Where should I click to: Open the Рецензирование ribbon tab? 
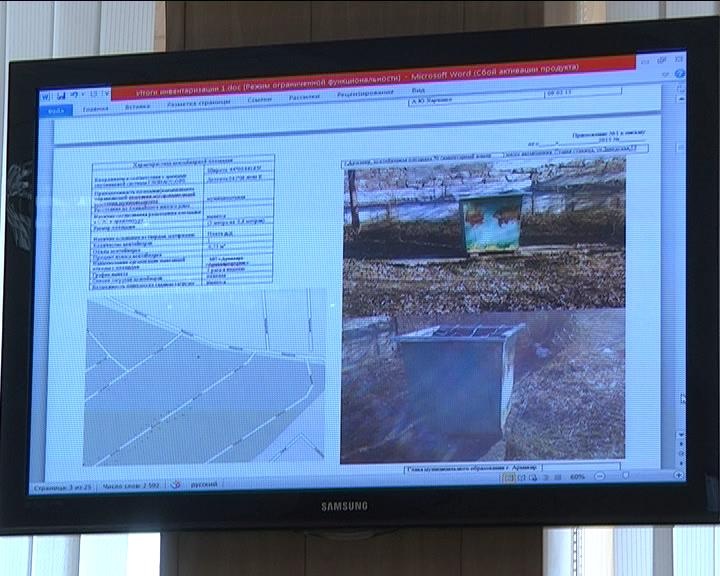click(365, 94)
